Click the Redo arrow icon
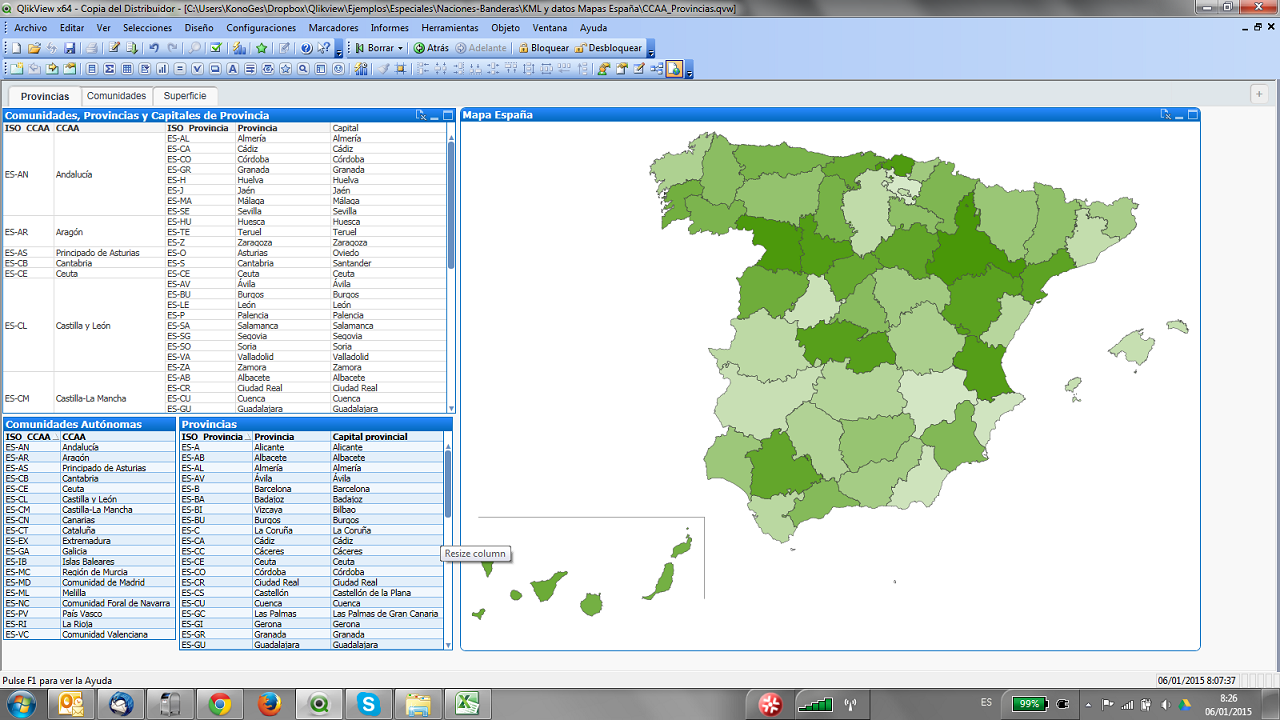1280x720 pixels. point(172,48)
